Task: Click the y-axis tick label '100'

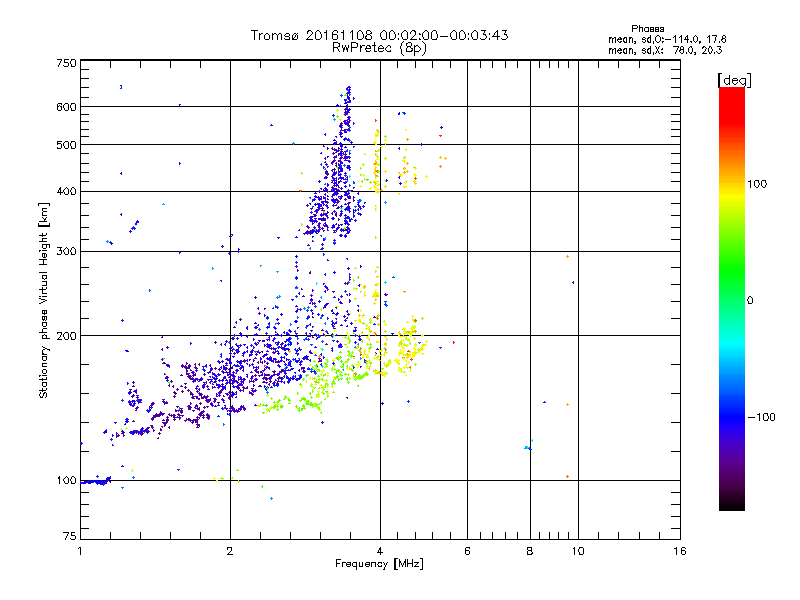Action: pyautogui.click(x=66, y=481)
